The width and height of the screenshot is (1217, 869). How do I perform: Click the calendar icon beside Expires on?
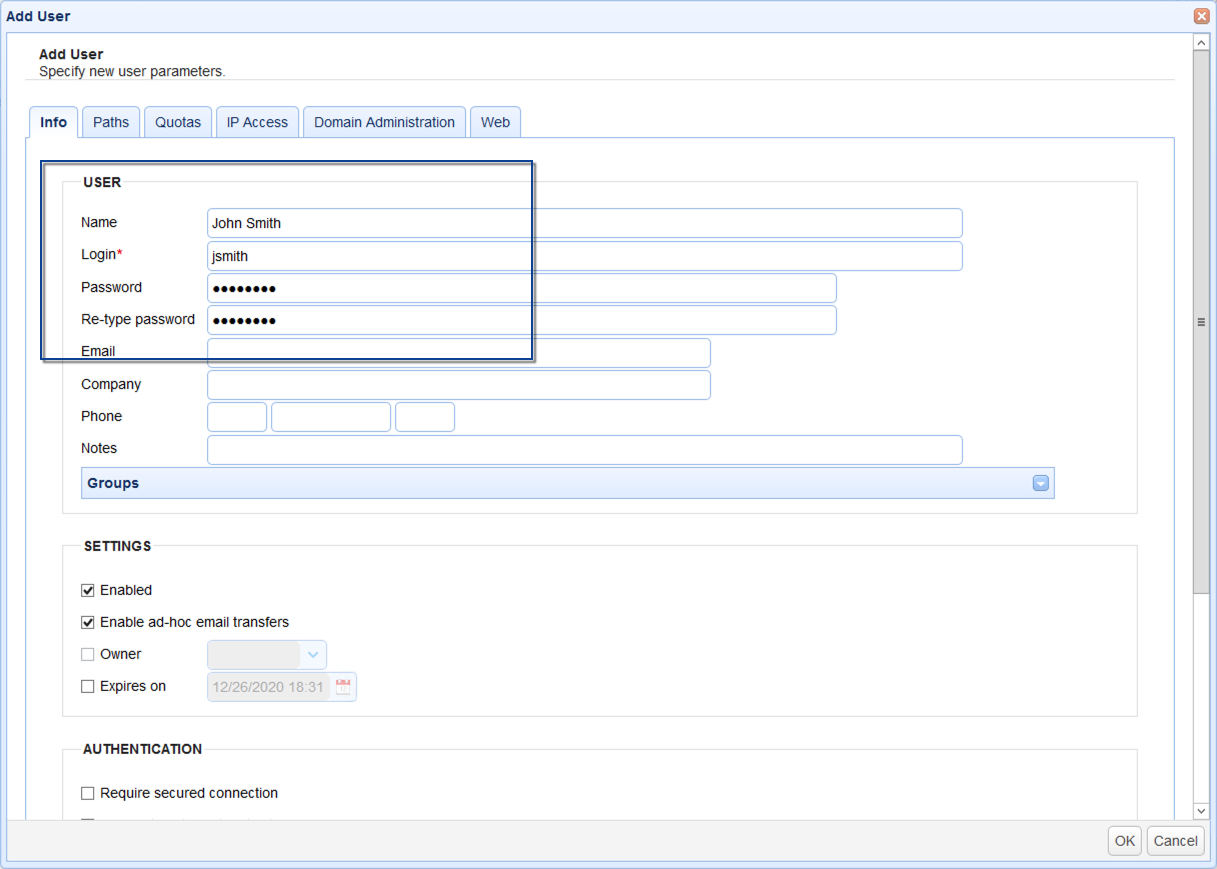click(x=343, y=687)
